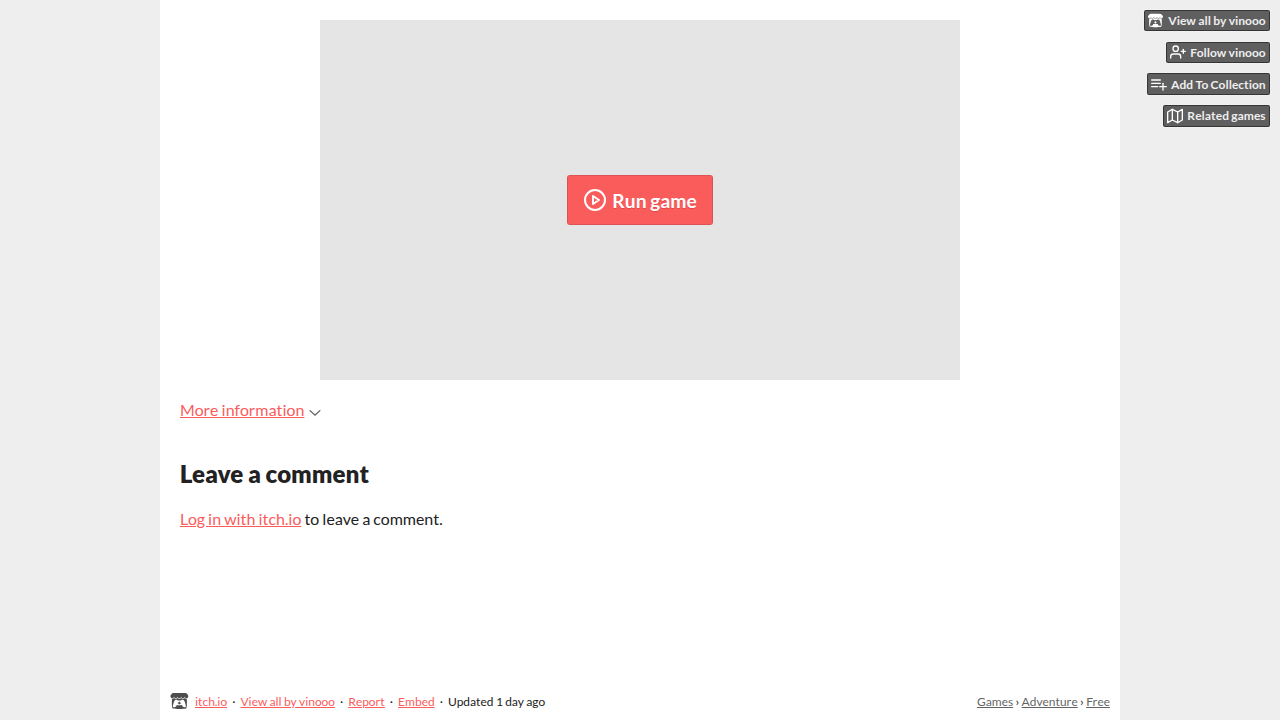The width and height of the screenshot is (1280, 720).
Task: Open the Embed link in footer
Action: tap(416, 702)
